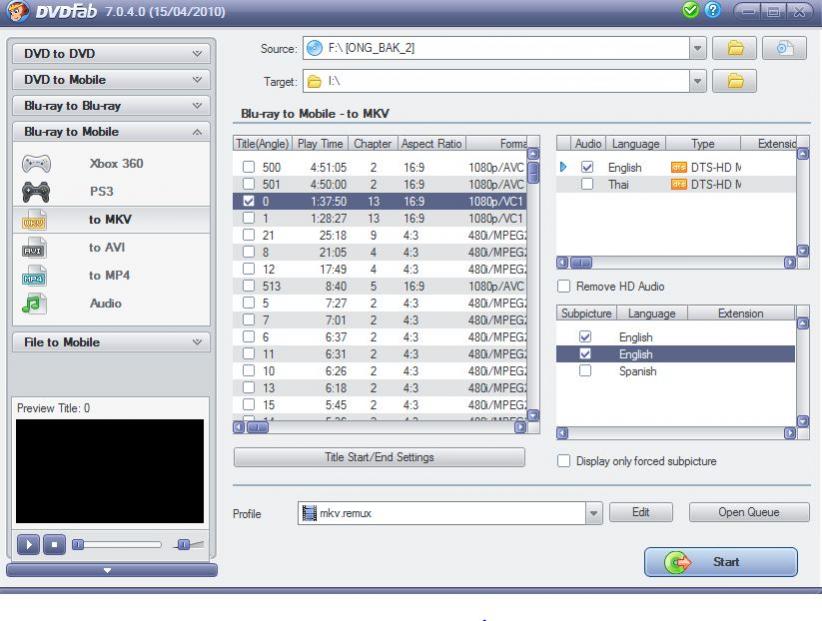The height and width of the screenshot is (621, 822).
Task: Click the DTS icon in English audio row
Action: (679, 167)
